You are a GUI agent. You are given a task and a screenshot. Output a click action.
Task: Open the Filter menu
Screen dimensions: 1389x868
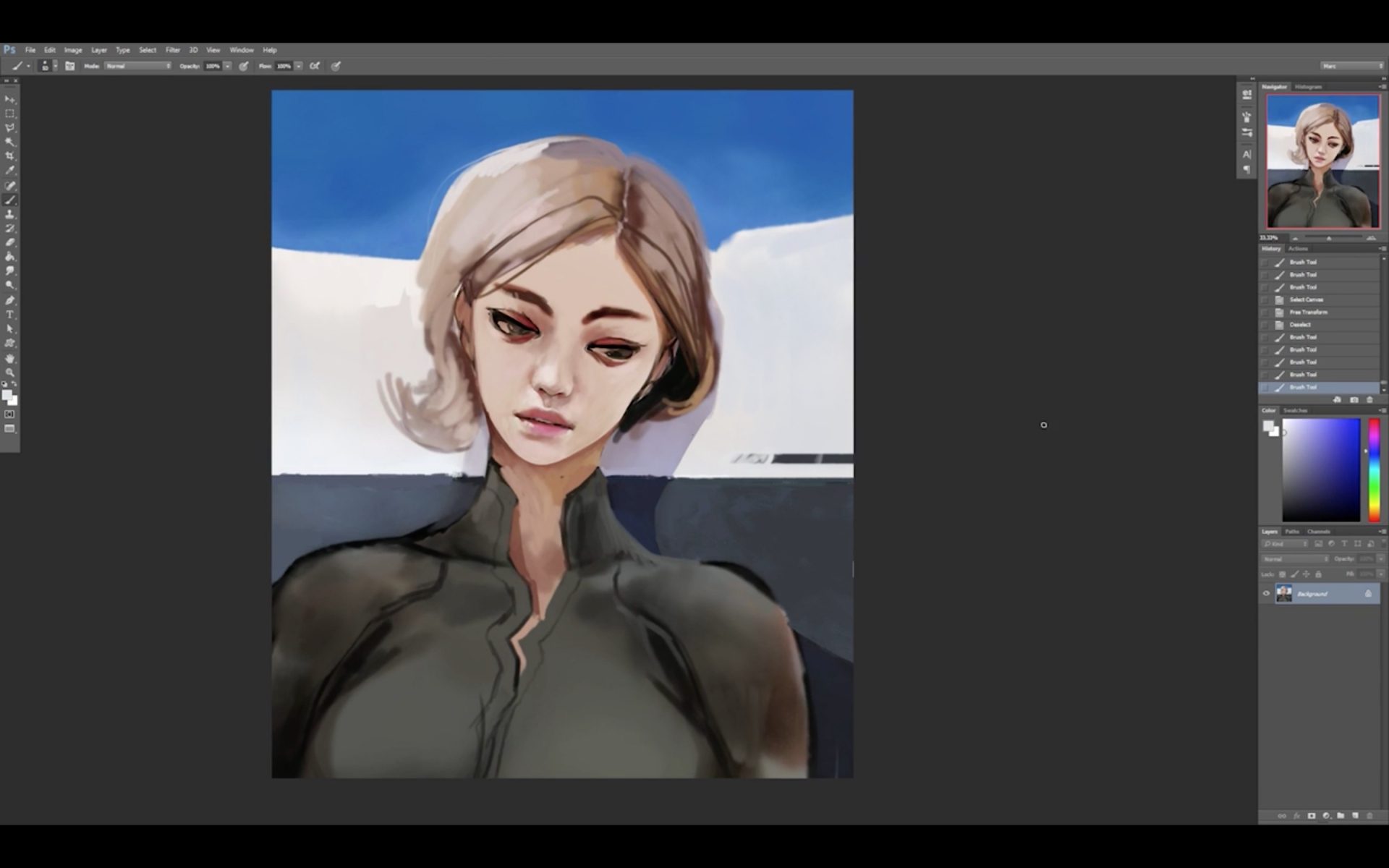[x=173, y=50]
